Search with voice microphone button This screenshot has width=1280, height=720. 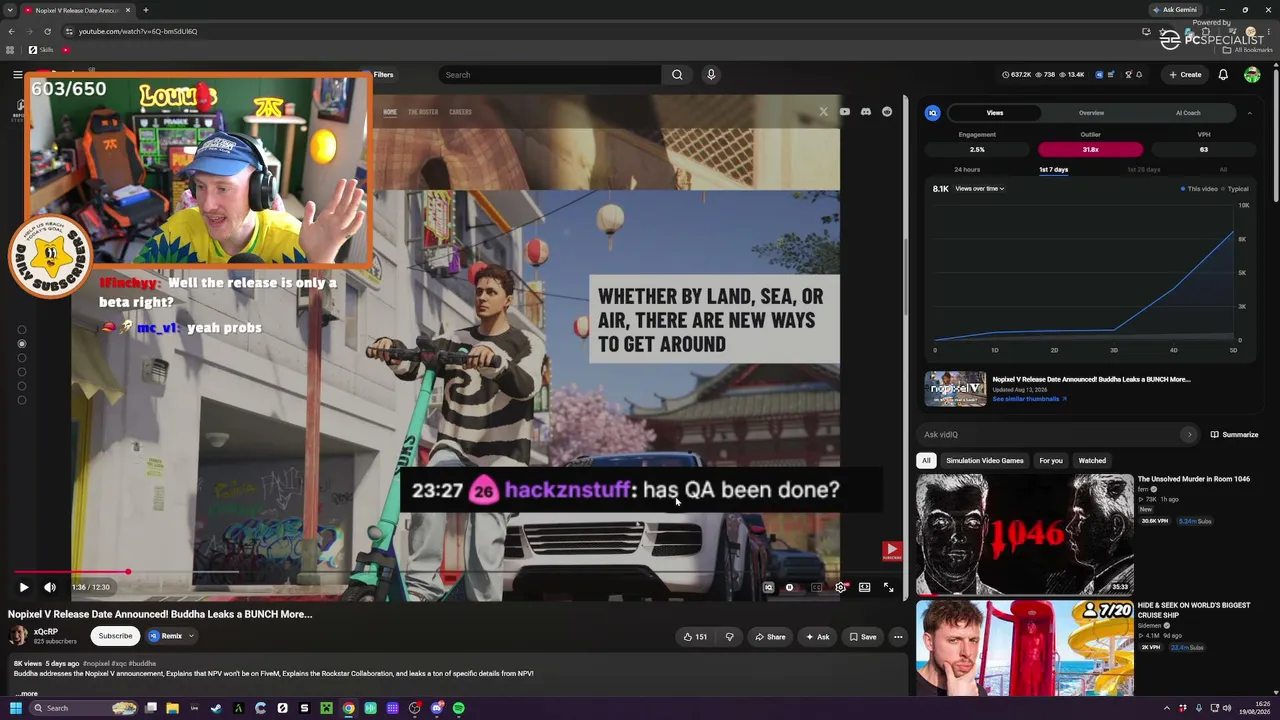711,75
